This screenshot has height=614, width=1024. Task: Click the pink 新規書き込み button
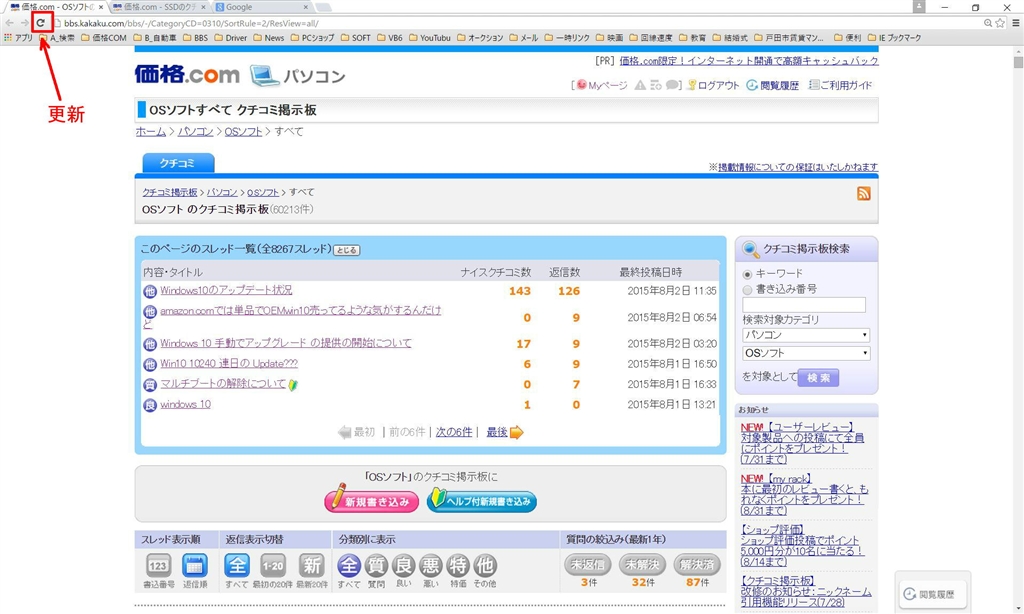point(372,500)
